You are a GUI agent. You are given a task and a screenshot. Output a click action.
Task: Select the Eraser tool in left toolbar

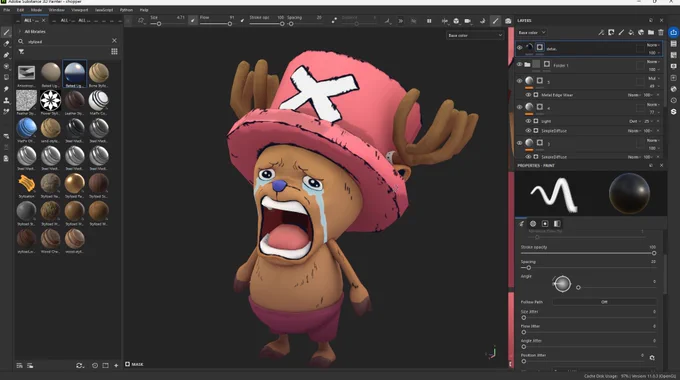(6, 44)
